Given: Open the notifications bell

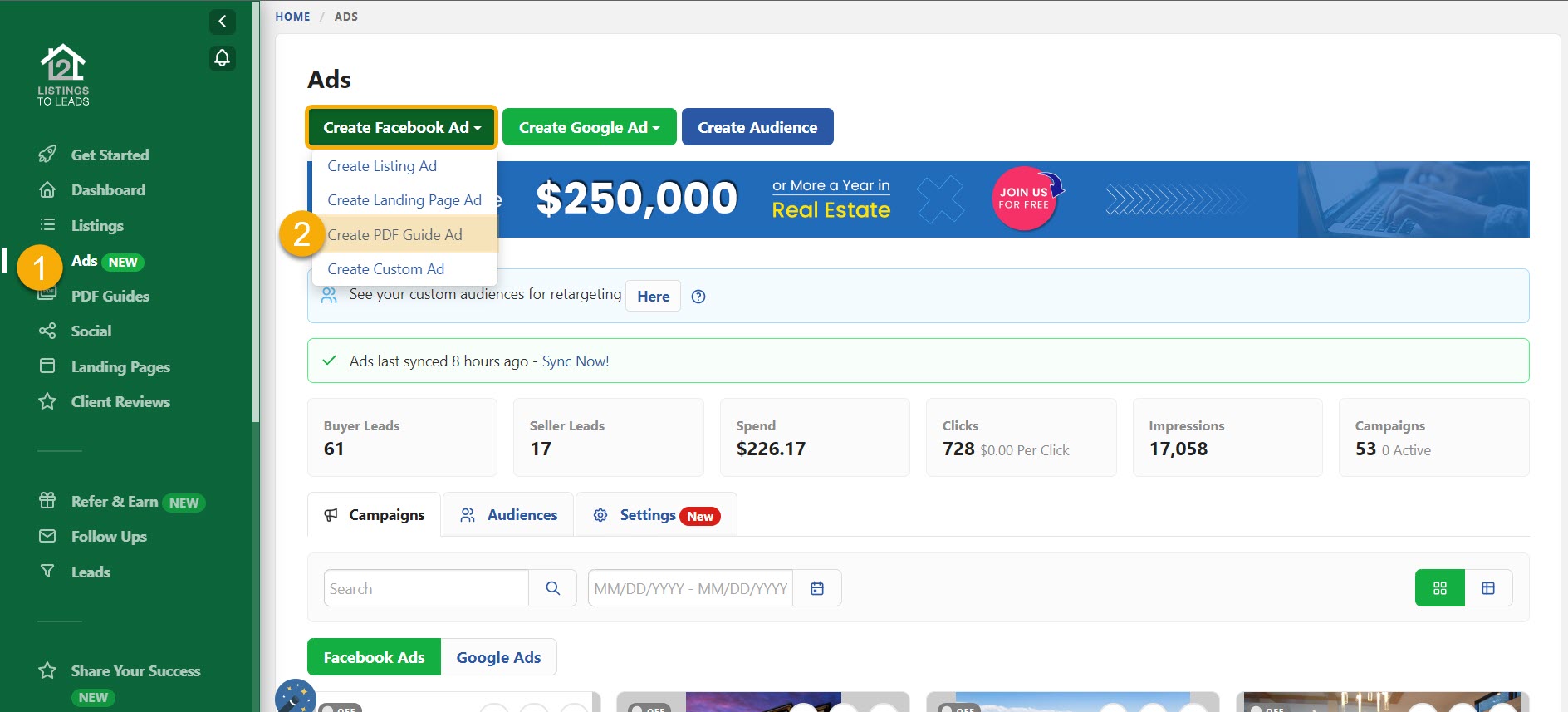Looking at the screenshot, I should [222, 58].
